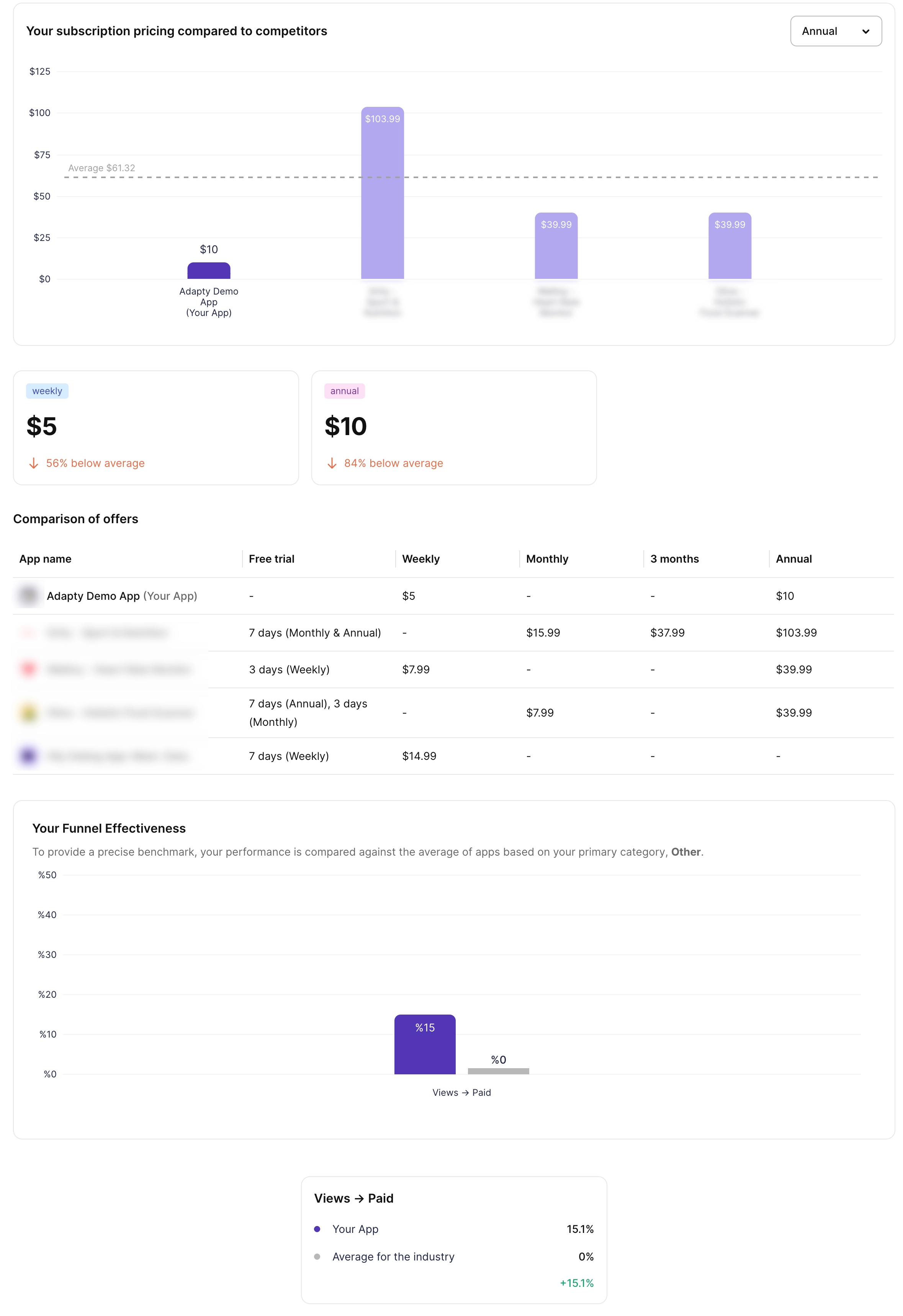Click the down arrow beside 84% below average
The image size is (903, 1316).
(x=332, y=463)
